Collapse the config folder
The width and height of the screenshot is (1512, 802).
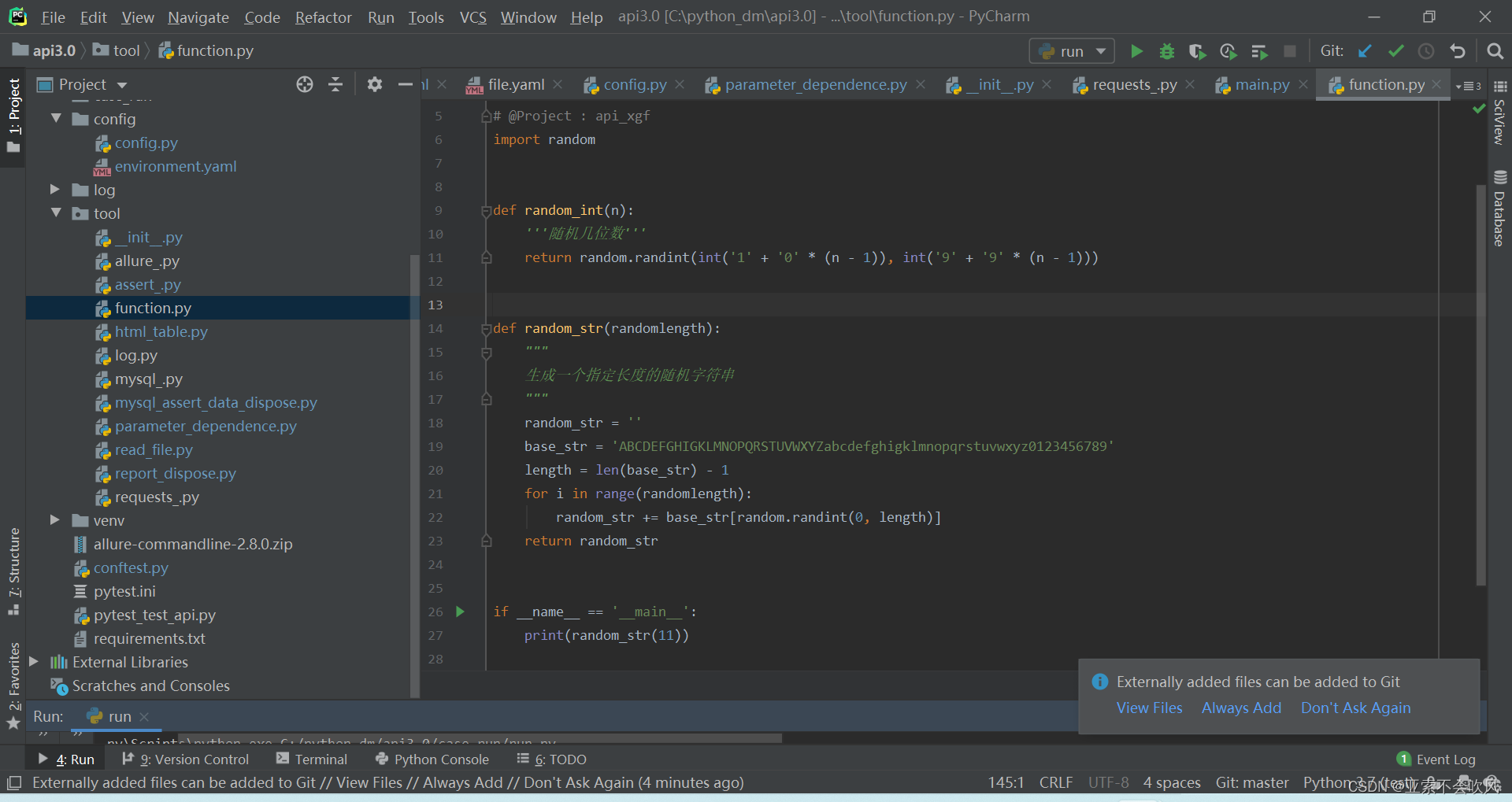coord(56,118)
